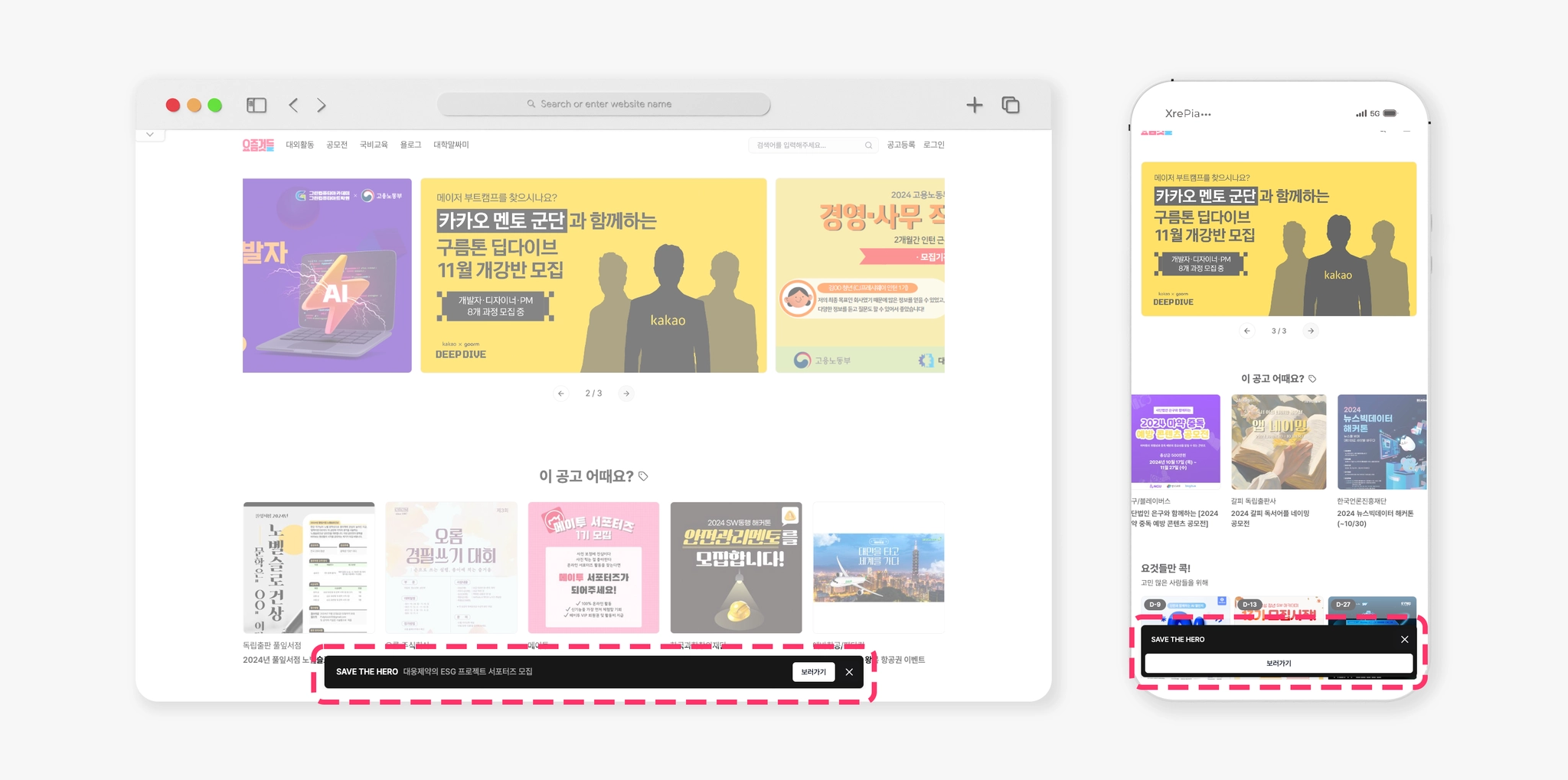Open the mobile card tagged D-13
Screen dimensions: 1568x780
tap(1279, 610)
